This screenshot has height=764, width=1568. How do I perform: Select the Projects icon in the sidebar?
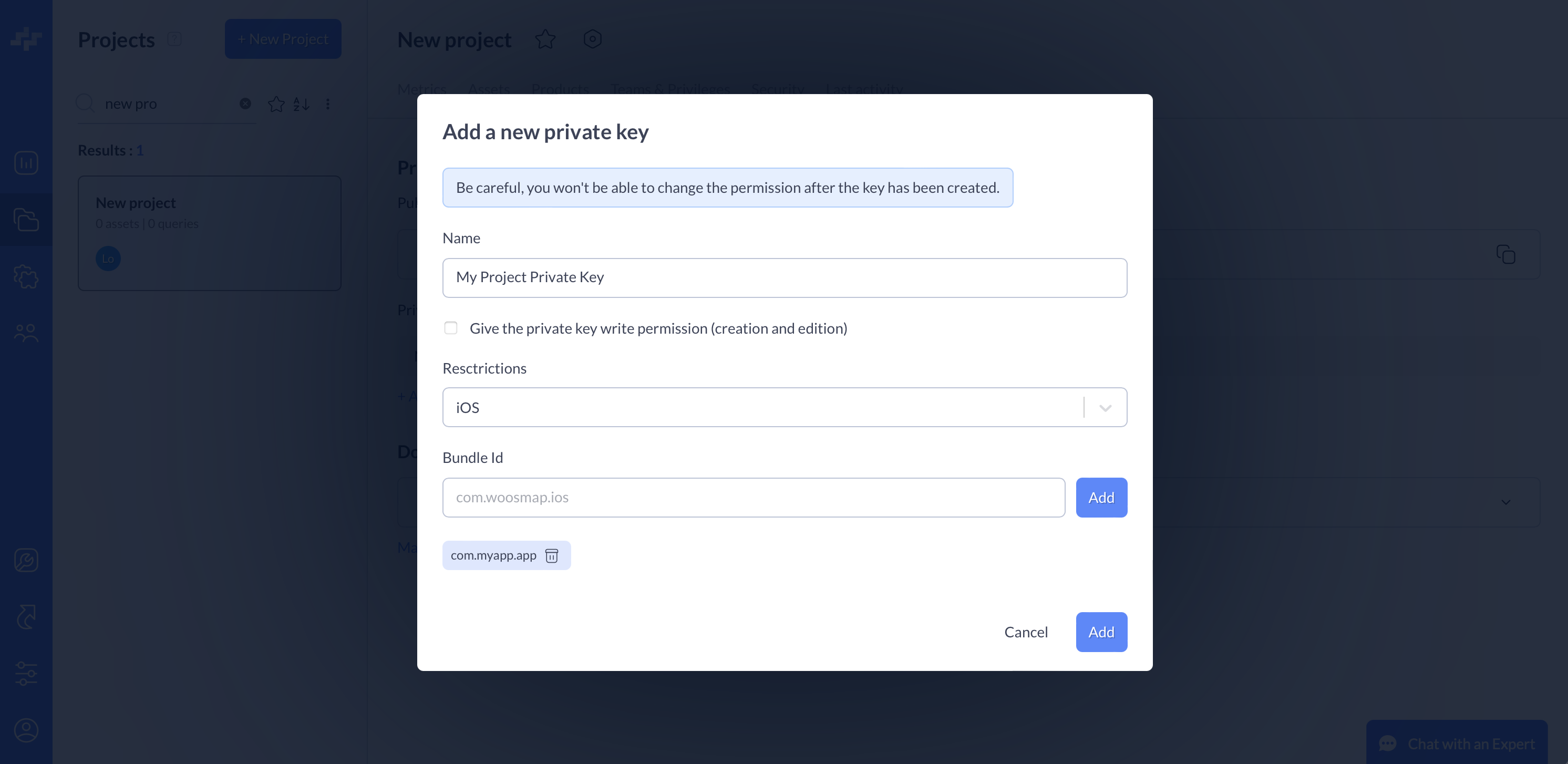(26, 220)
